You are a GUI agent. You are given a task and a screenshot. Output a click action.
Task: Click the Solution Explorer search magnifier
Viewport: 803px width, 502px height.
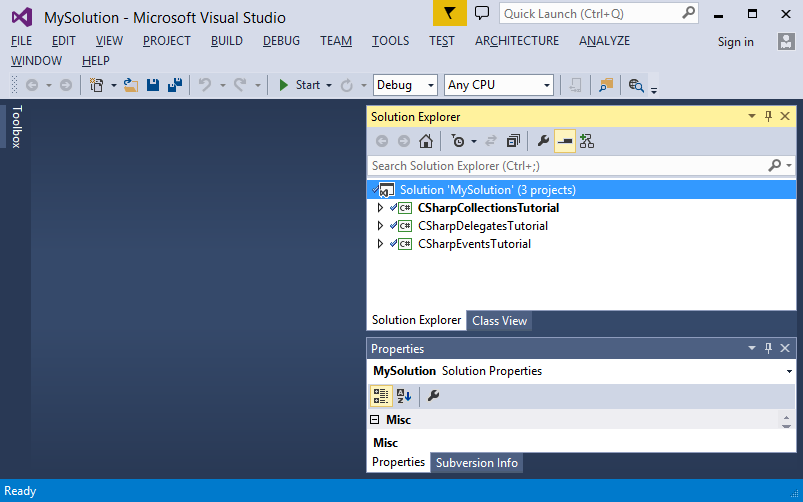pos(774,165)
